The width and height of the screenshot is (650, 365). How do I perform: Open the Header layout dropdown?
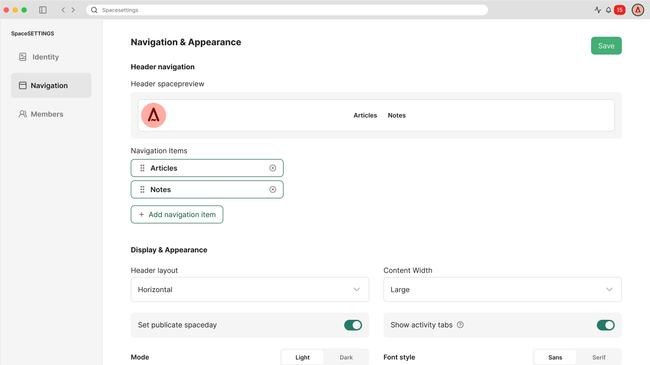click(250, 290)
